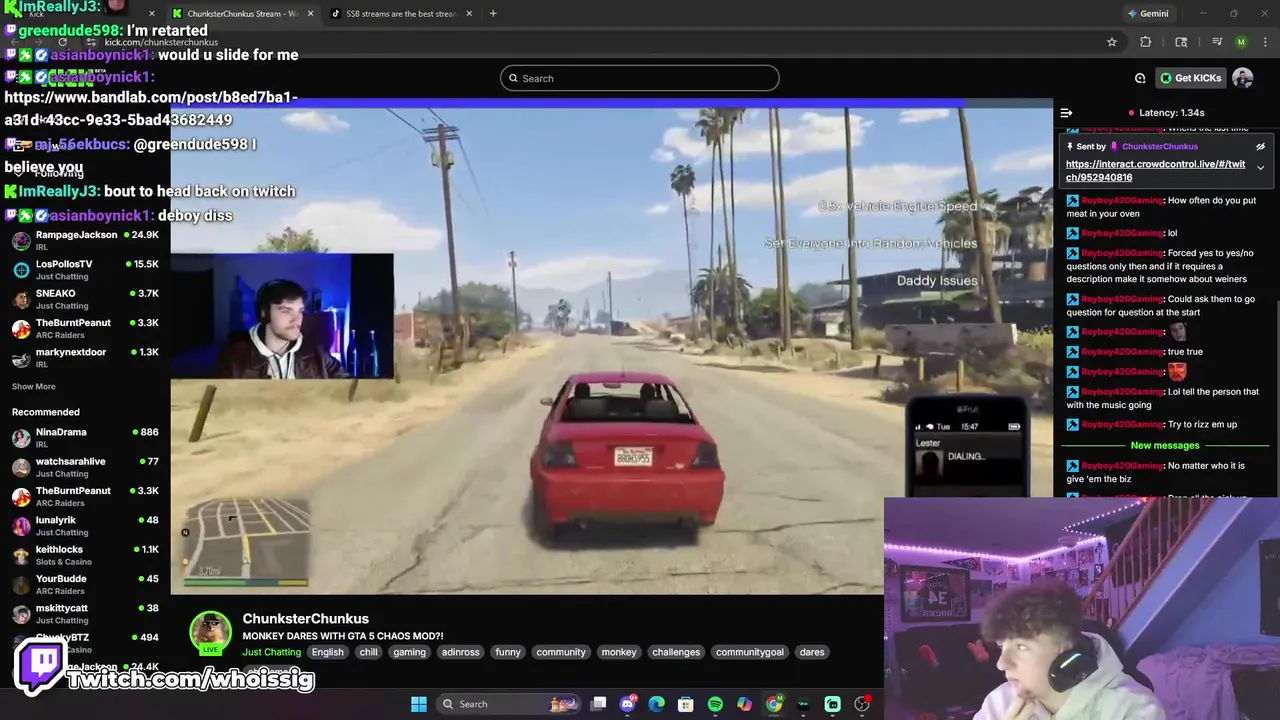Open Copilot from the taskbar

click(744, 704)
